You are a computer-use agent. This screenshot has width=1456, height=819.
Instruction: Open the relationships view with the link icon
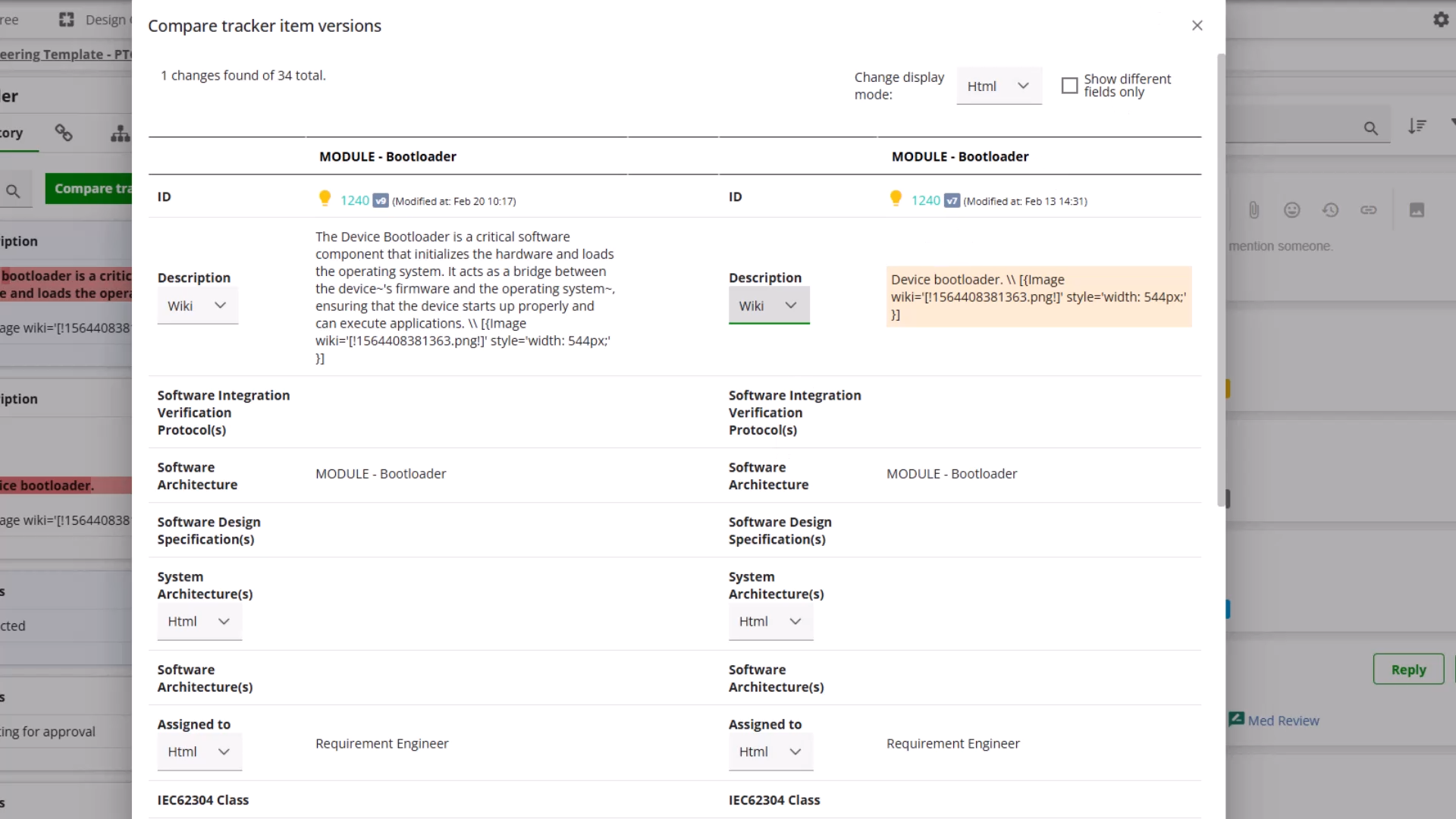[x=63, y=133]
